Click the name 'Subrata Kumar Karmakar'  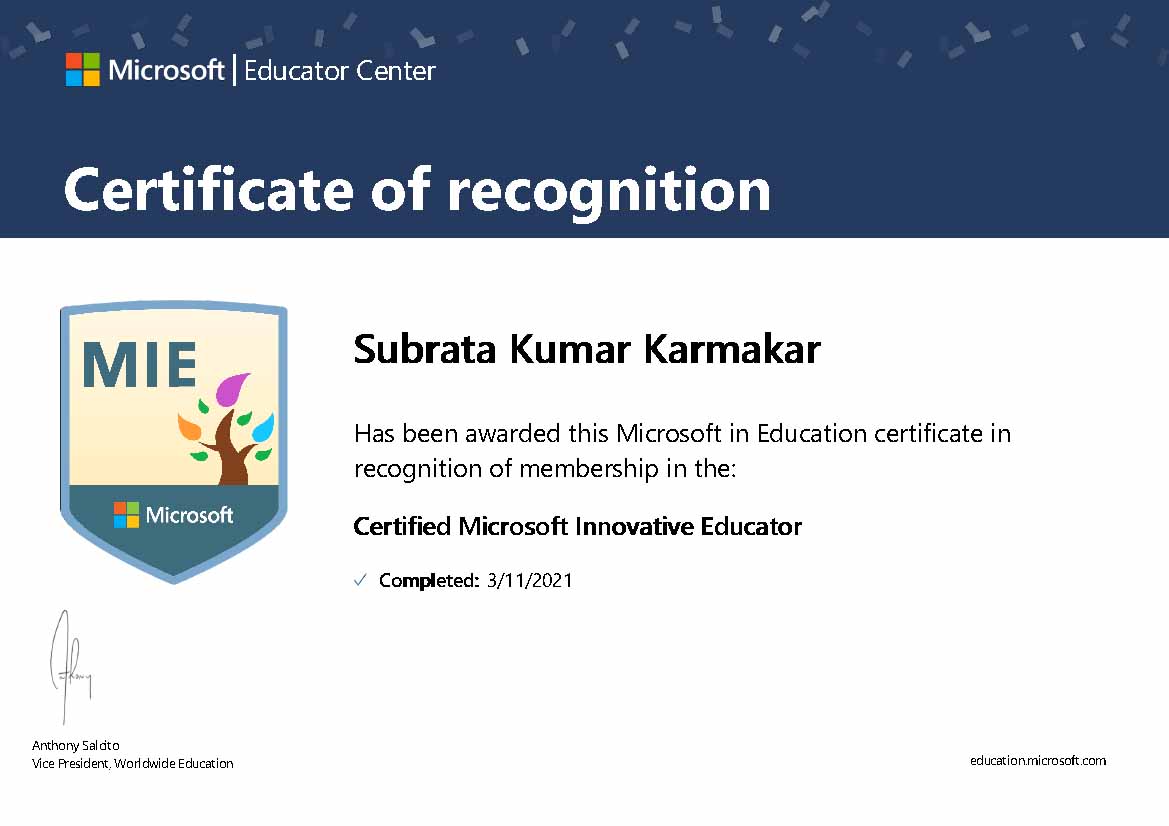pyautogui.click(x=587, y=349)
